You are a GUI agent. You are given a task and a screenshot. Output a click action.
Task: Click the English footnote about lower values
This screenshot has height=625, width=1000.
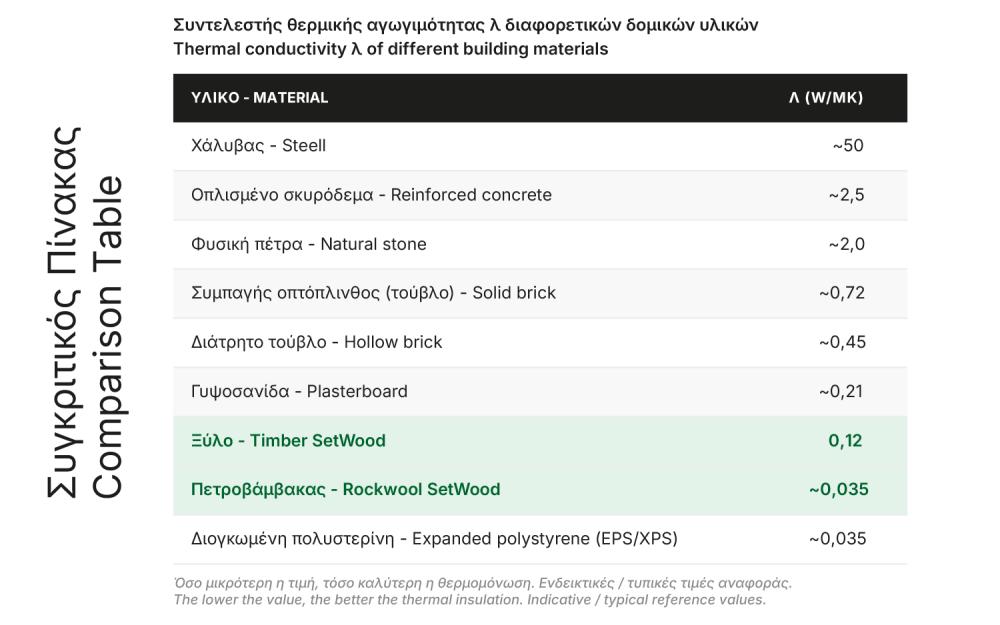tap(469, 600)
